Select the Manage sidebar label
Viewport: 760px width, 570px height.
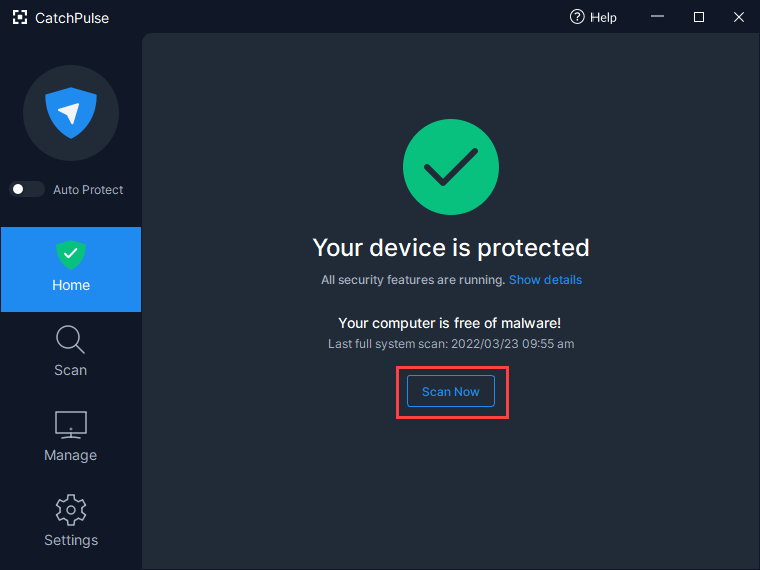click(71, 455)
